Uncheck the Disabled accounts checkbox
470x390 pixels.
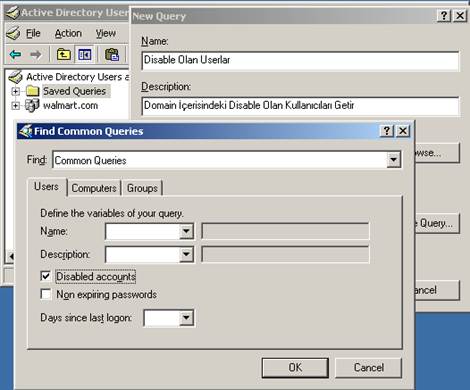(x=46, y=276)
